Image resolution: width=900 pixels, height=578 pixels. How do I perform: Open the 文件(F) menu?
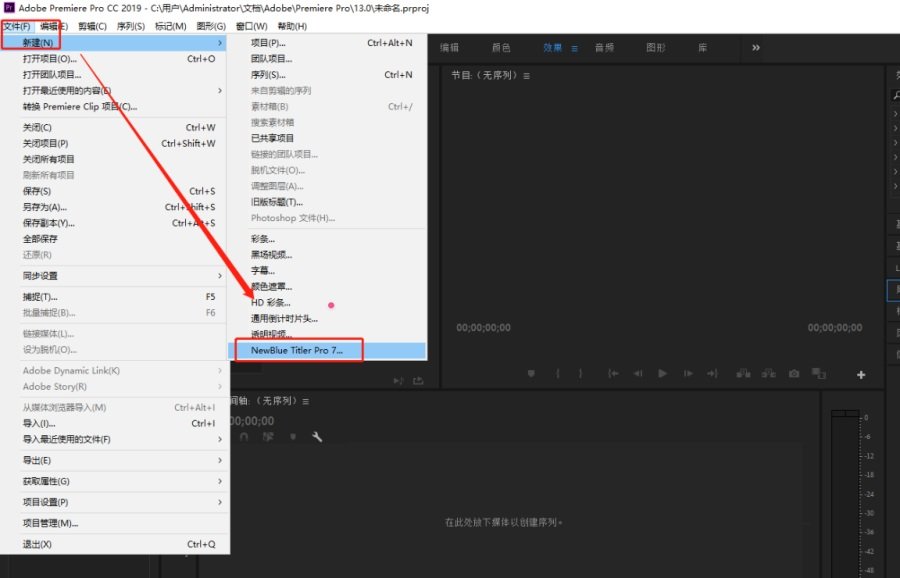tap(17, 26)
